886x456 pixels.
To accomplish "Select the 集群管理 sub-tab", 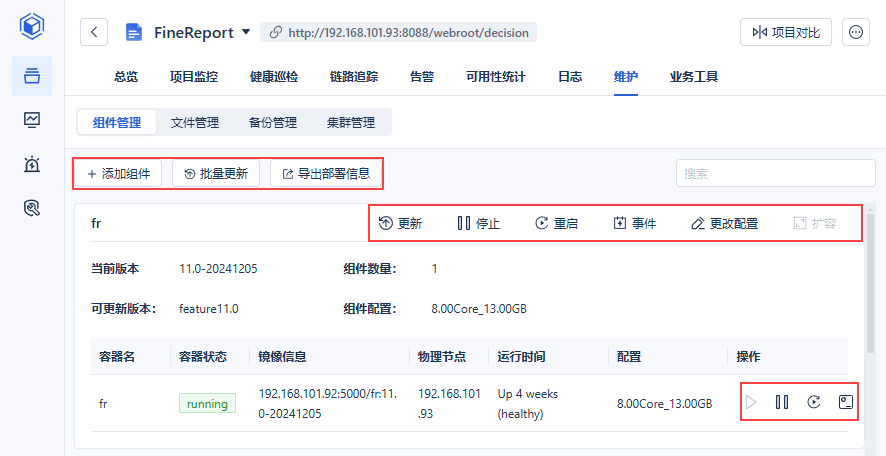I will point(350,122).
